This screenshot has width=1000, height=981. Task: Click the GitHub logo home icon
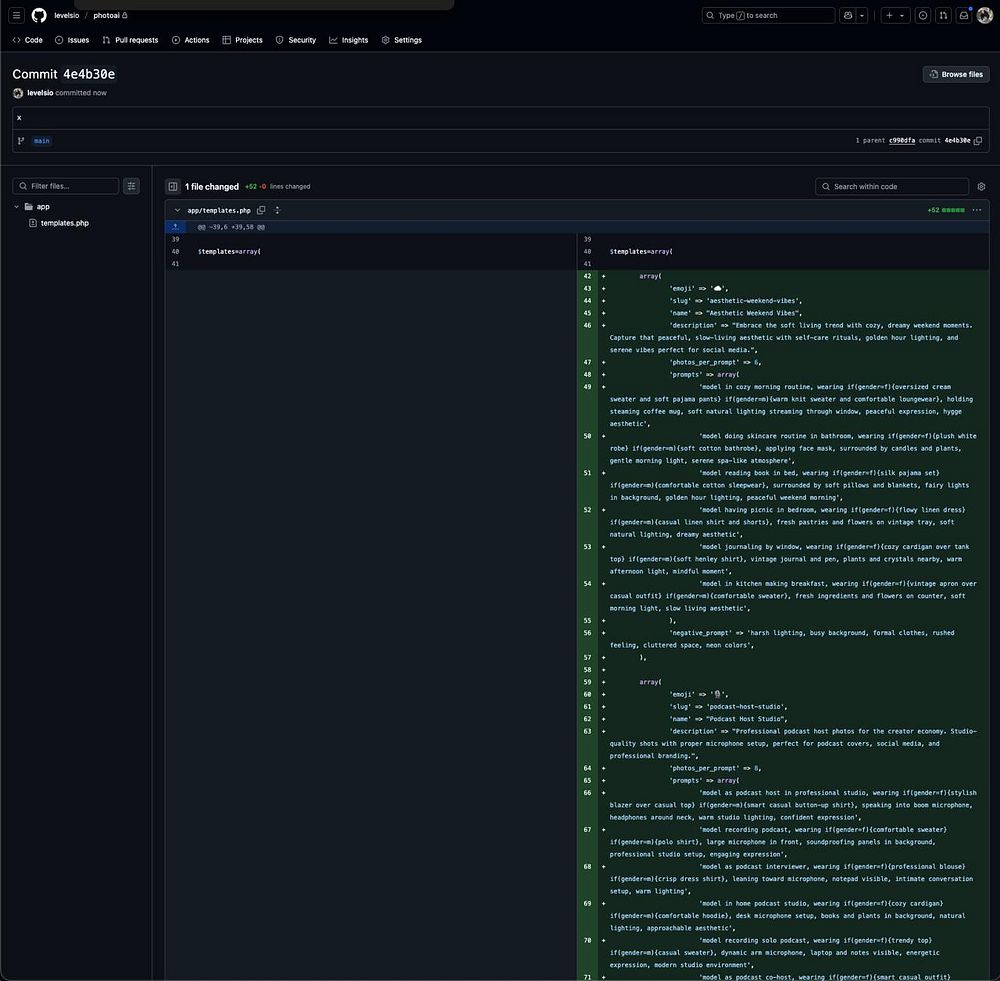(x=39, y=16)
